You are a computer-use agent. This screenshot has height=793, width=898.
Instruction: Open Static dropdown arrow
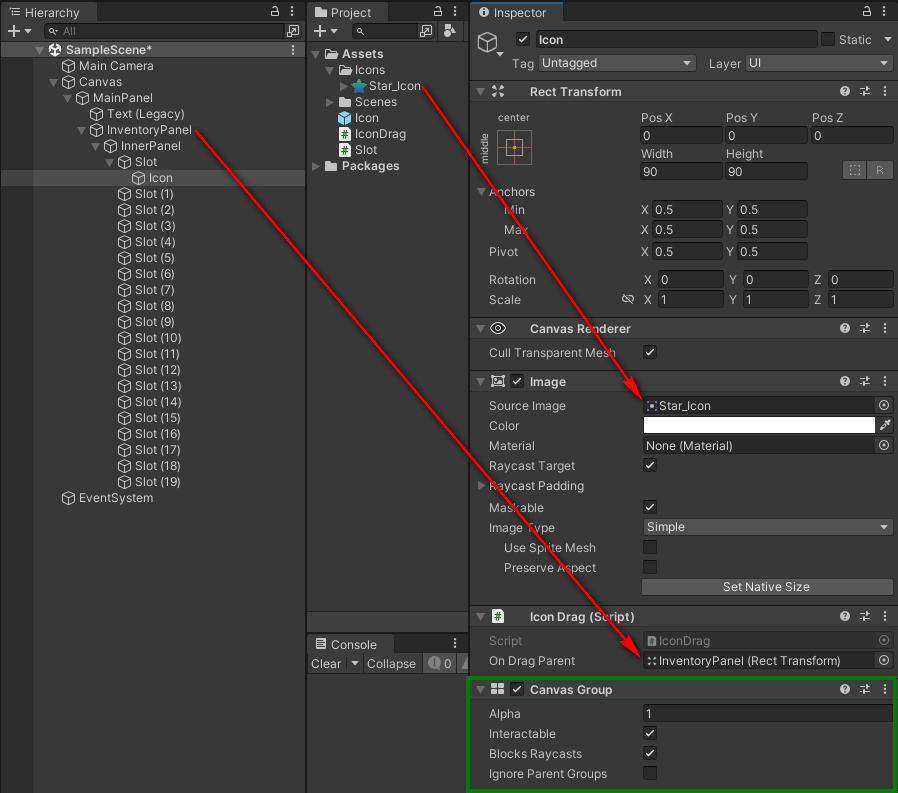(x=887, y=40)
